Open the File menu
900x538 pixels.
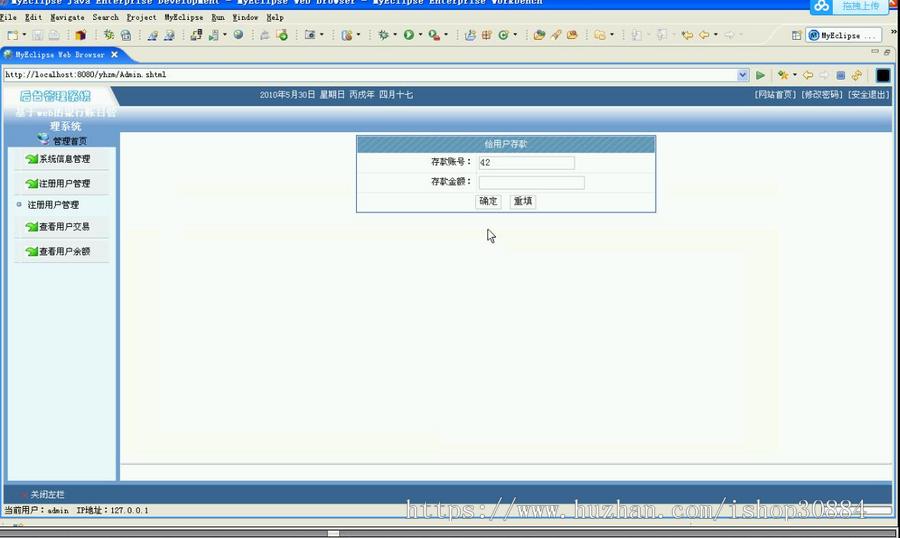click(9, 18)
